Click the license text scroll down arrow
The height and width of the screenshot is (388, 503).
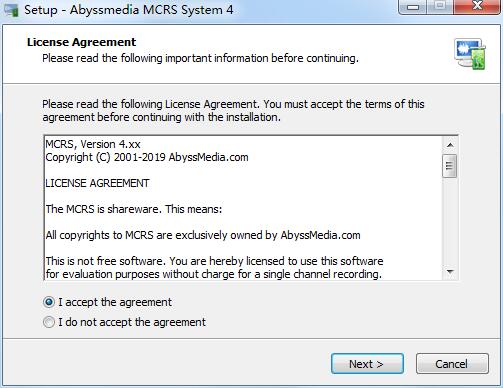point(450,272)
